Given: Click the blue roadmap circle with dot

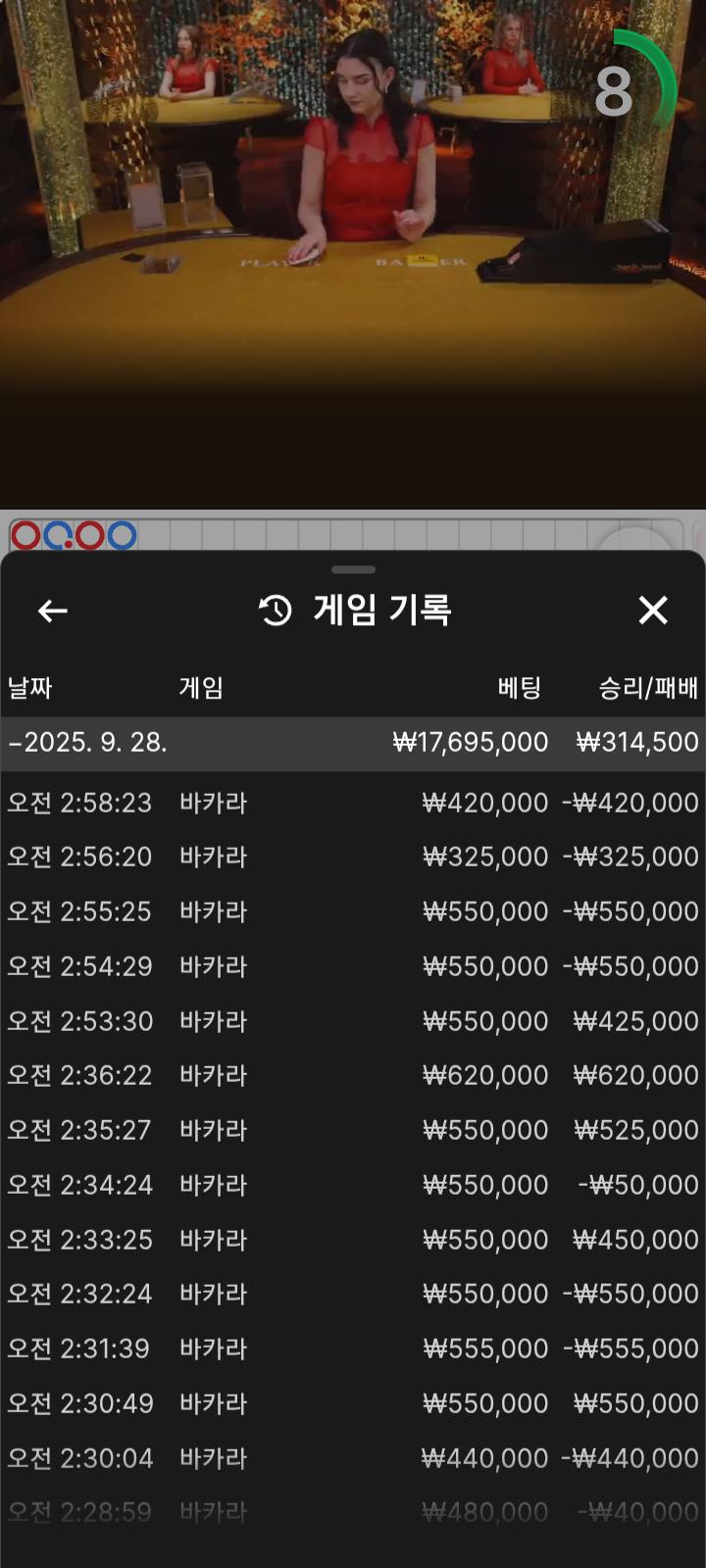Looking at the screenshot, I should click(x=59, y=535).
